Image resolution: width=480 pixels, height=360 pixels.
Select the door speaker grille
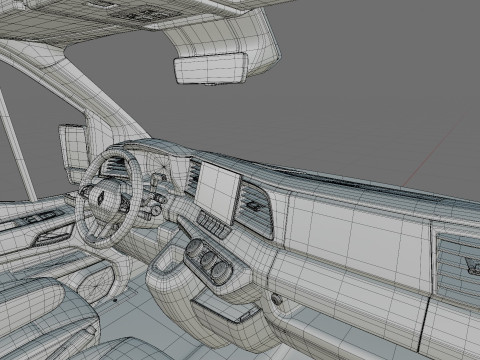pos(96,284)
